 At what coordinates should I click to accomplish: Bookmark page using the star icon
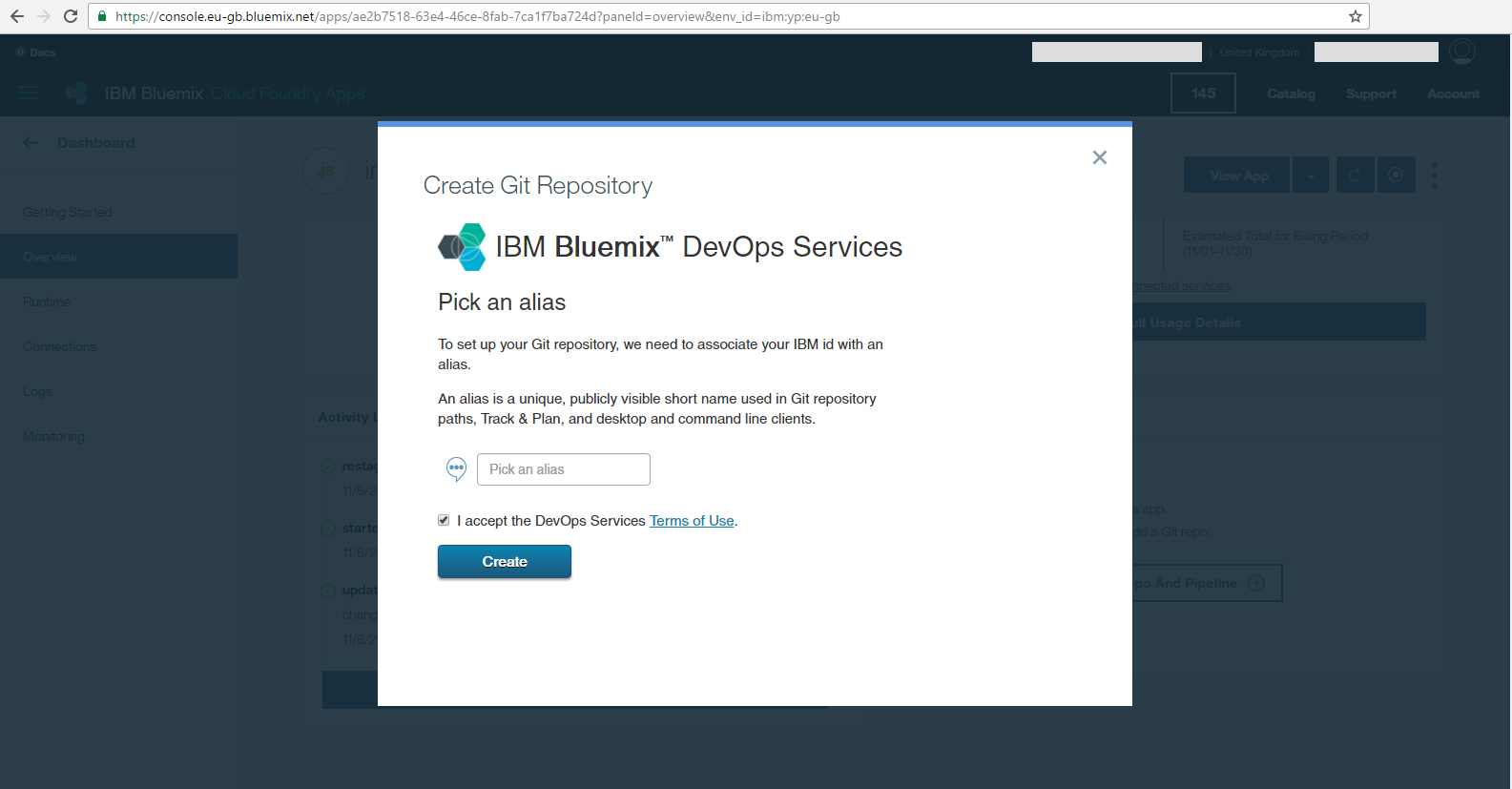tap(1355, 16)
